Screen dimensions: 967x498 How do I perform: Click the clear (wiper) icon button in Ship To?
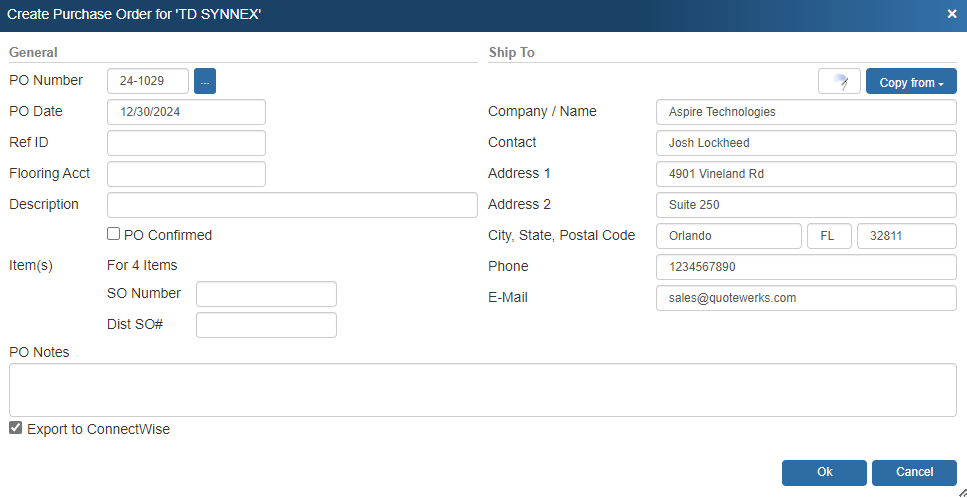tap(839, 82)
